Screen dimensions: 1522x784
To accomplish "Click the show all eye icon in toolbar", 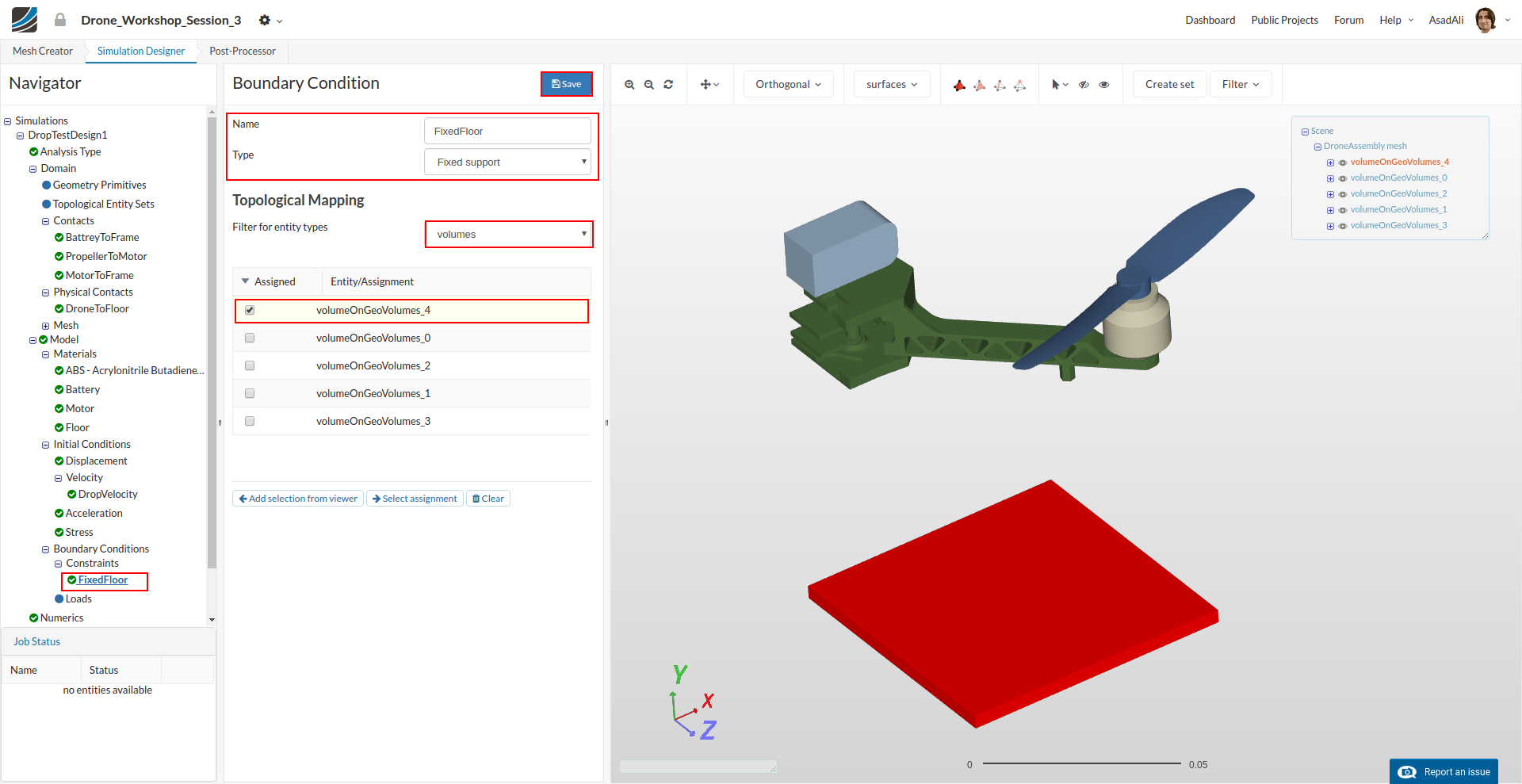I will 1104,85.
